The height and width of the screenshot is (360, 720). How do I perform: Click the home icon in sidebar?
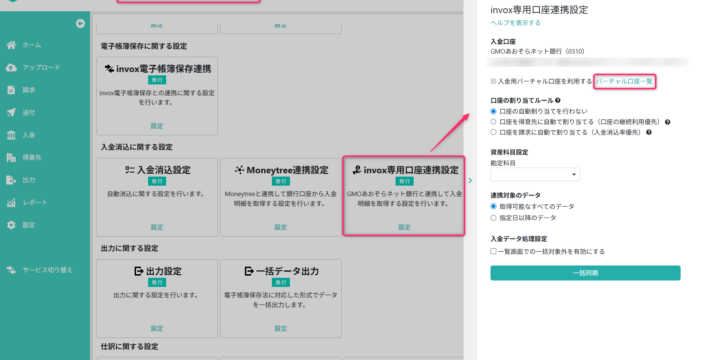[x=11, y=45]
